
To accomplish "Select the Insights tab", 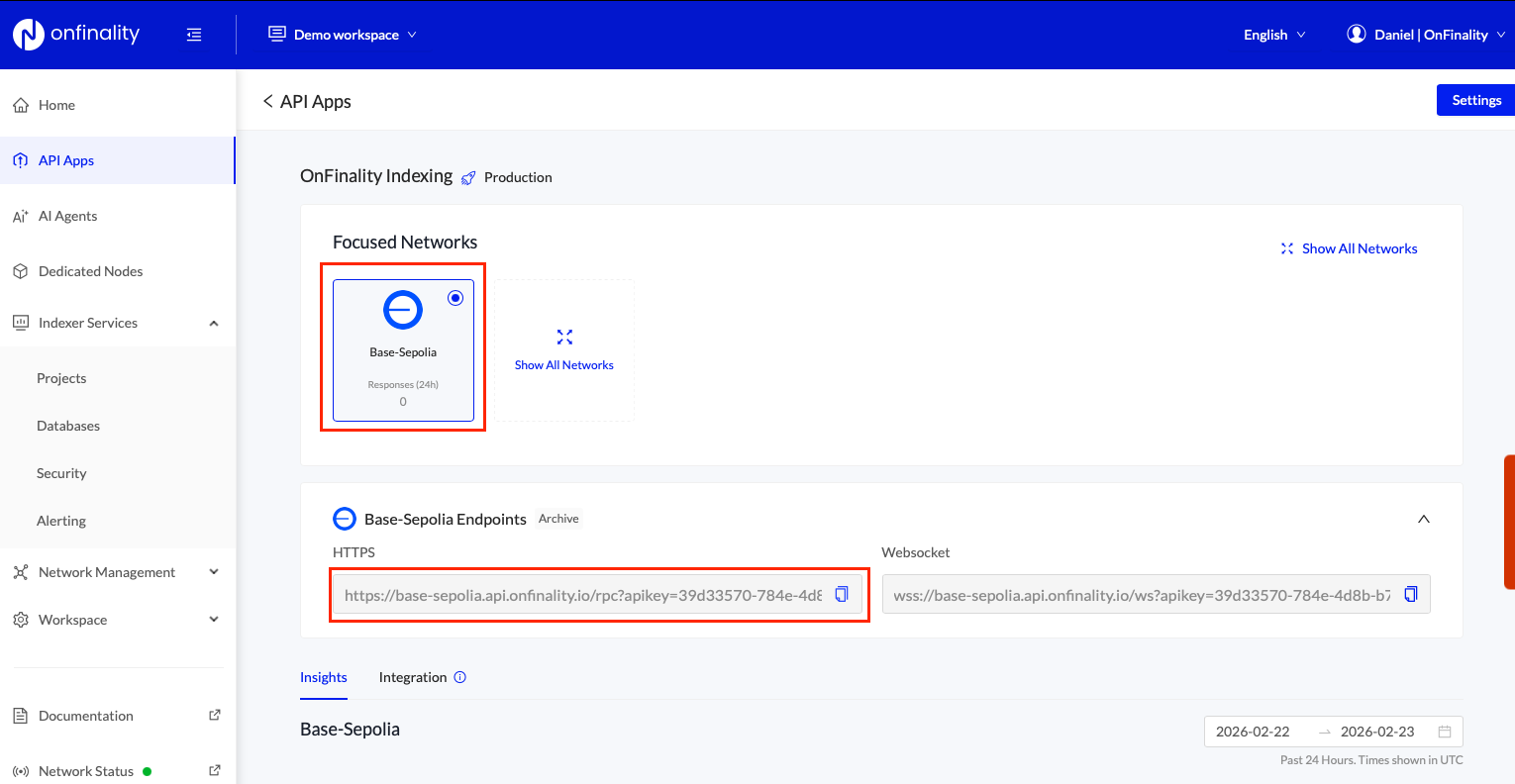I will pos(323,677).
